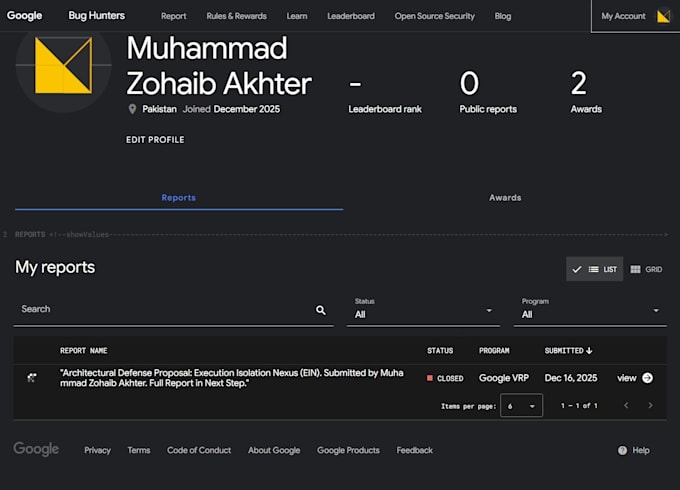Open About Google footer link
680x490 pixels.
coord(274,450)
